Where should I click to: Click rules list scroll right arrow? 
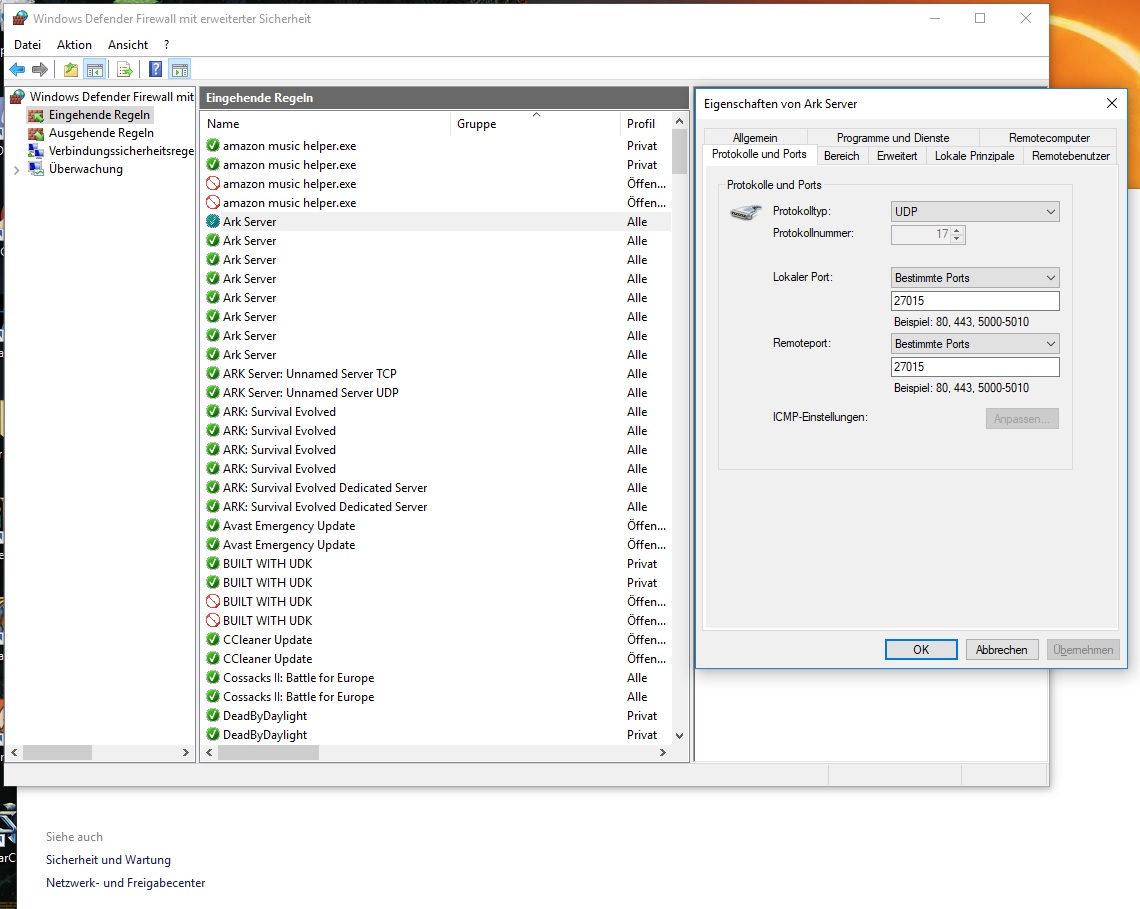pos(662,753)
